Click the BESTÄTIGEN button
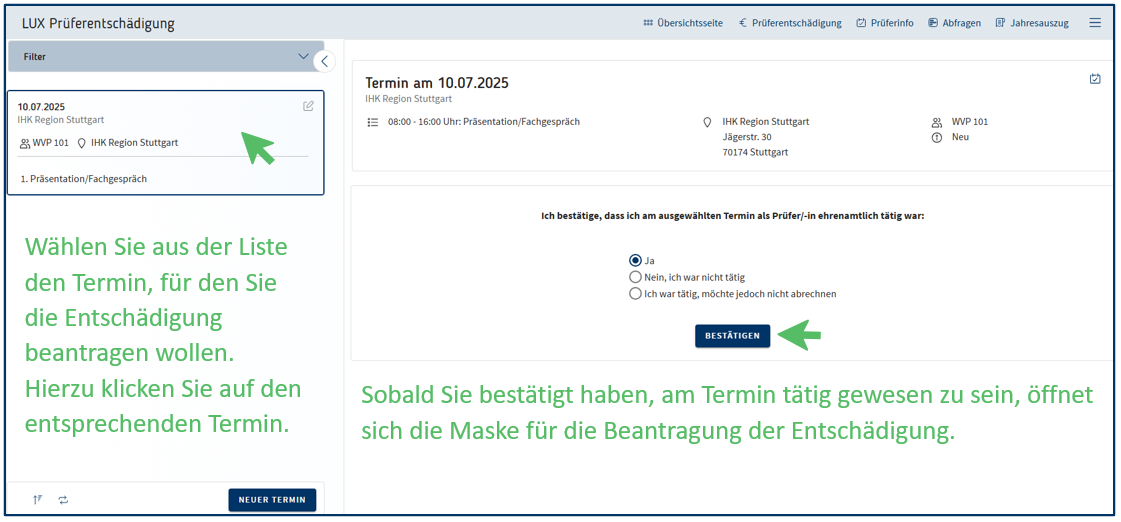The height and width of the screenshot is (522, 1121). (732, 335)
